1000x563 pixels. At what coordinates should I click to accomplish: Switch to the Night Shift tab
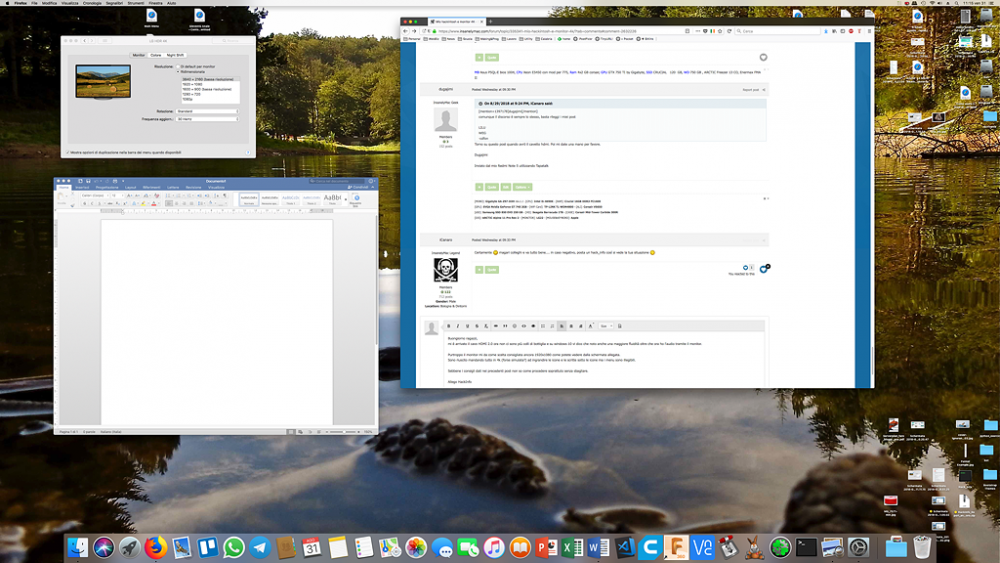coord(175,55)
